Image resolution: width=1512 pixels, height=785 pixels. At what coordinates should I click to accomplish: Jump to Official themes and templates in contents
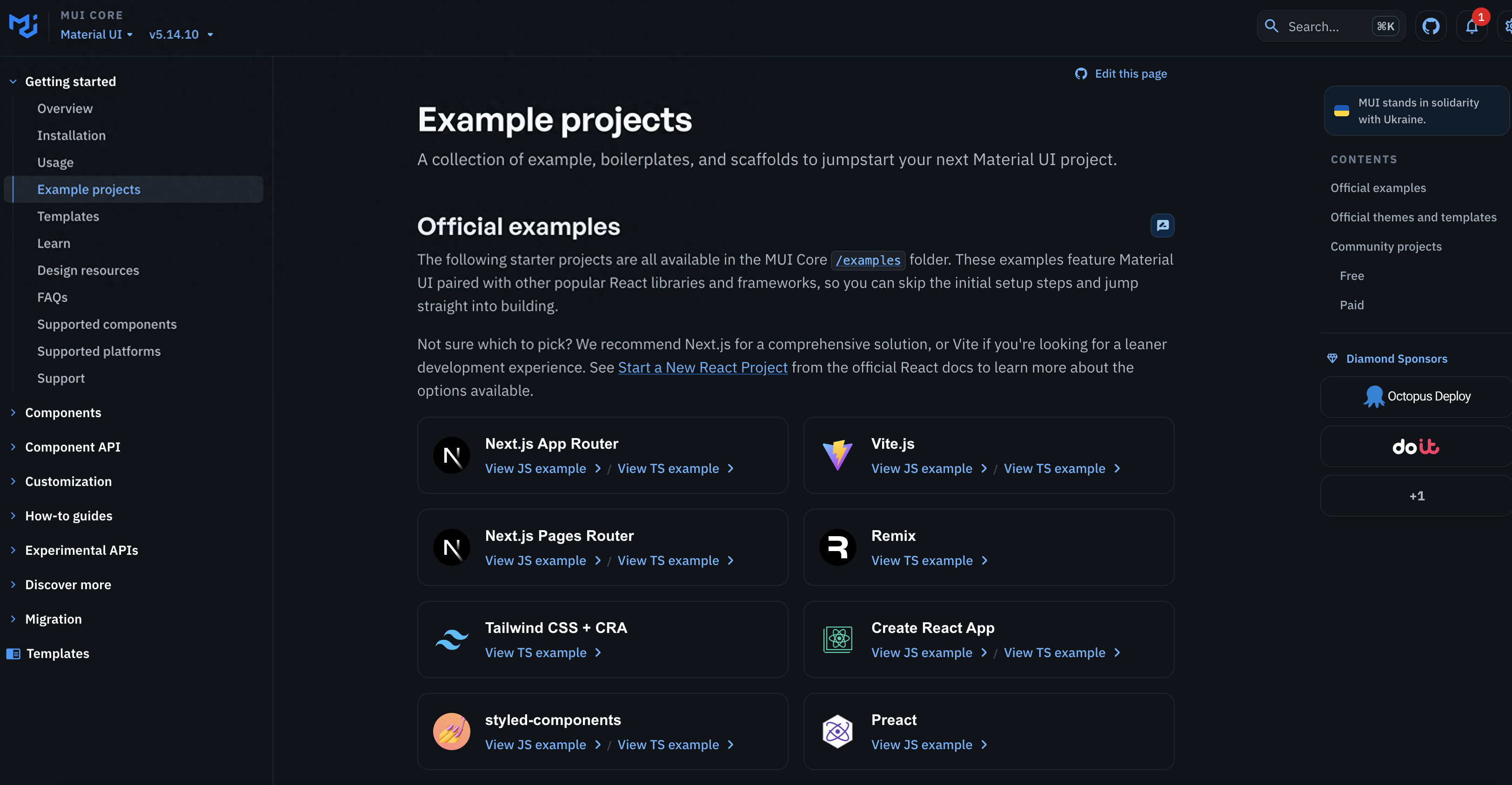pos(1413,217)
